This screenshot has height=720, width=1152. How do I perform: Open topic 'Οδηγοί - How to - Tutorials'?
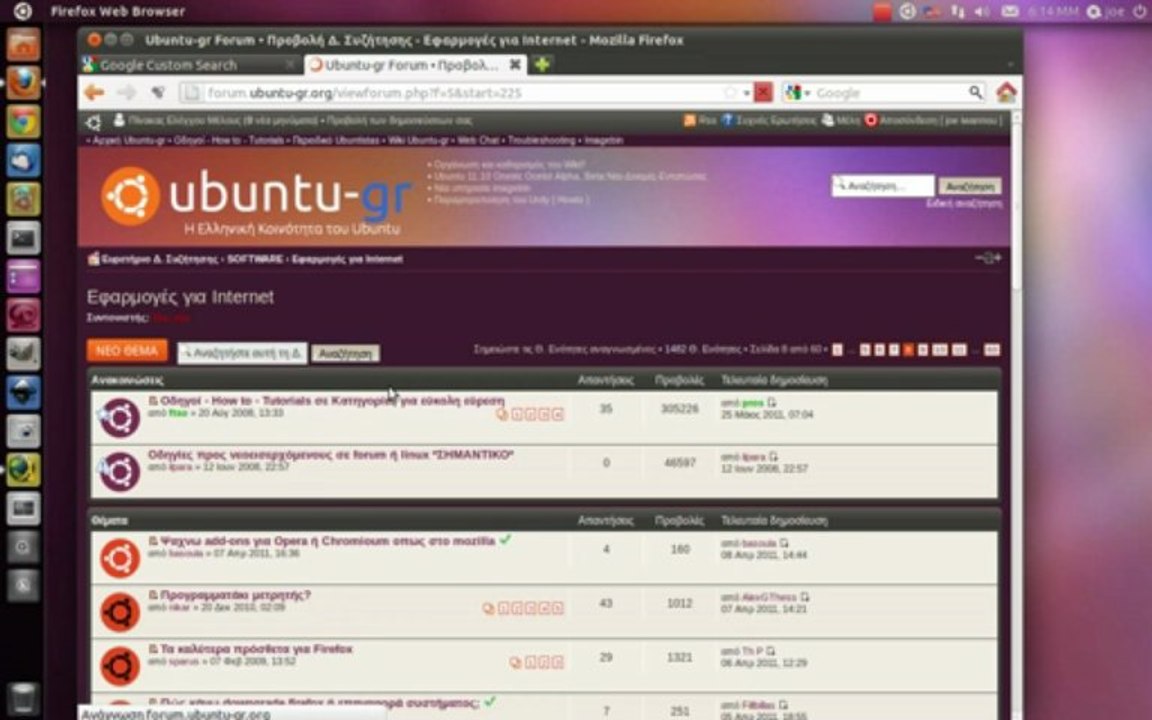(x=332, y=400)
